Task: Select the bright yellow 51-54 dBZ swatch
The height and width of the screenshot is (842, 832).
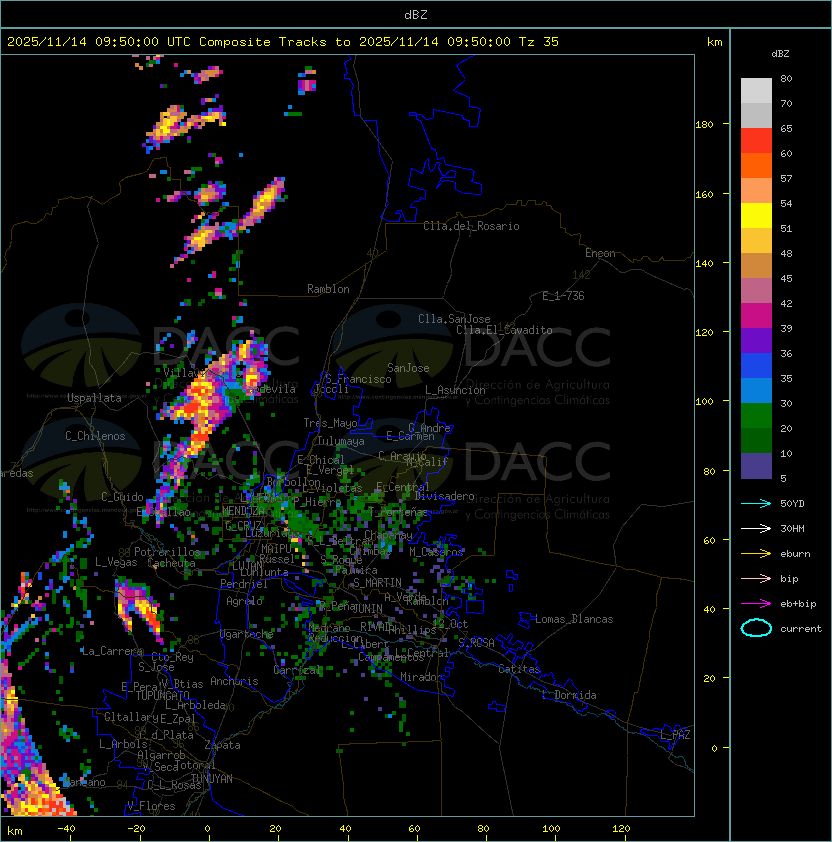Action: click(756, 216)
